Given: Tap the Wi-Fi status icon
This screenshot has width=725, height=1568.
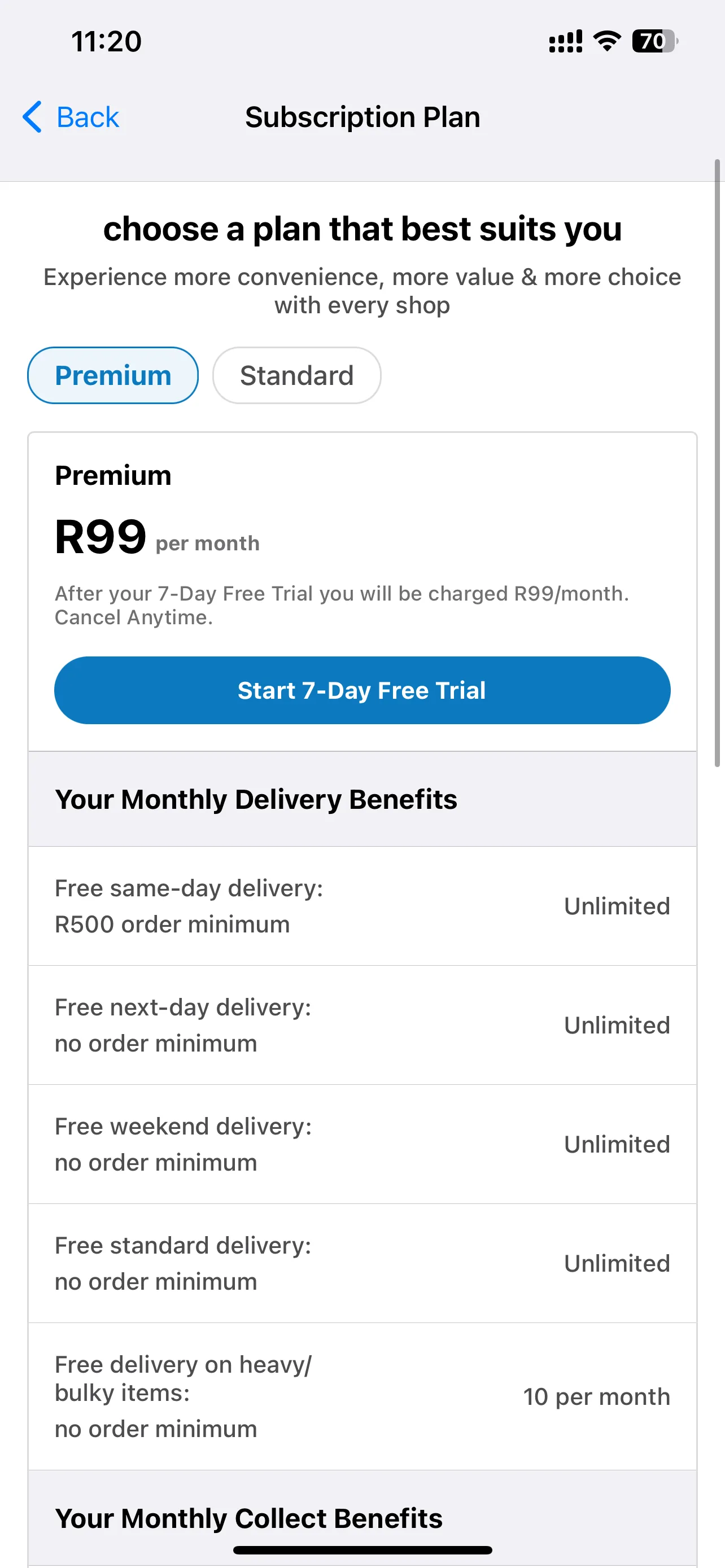Looking at the screenshot, I should 607,41.
